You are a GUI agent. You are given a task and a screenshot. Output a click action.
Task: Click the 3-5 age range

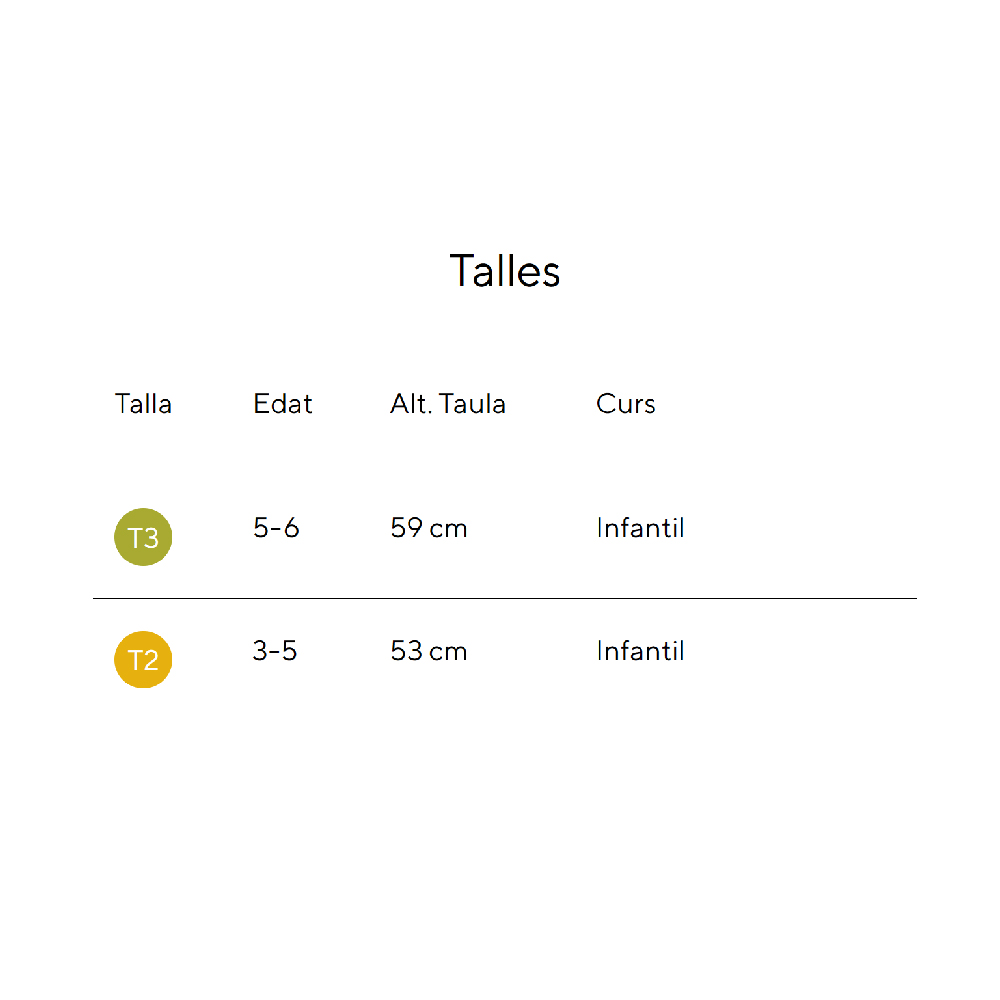[x=275, y=651]
